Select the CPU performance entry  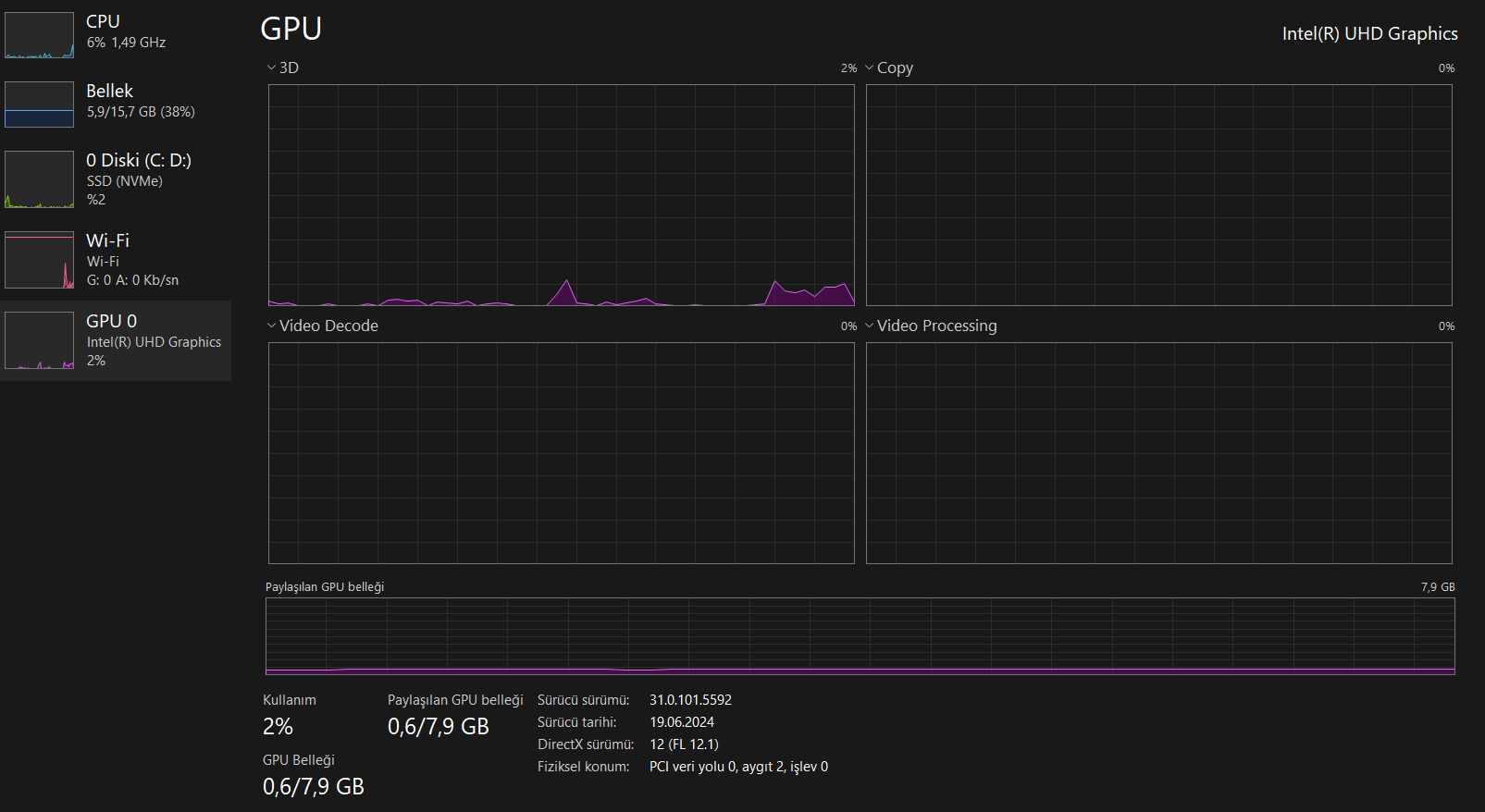[116, 35]
